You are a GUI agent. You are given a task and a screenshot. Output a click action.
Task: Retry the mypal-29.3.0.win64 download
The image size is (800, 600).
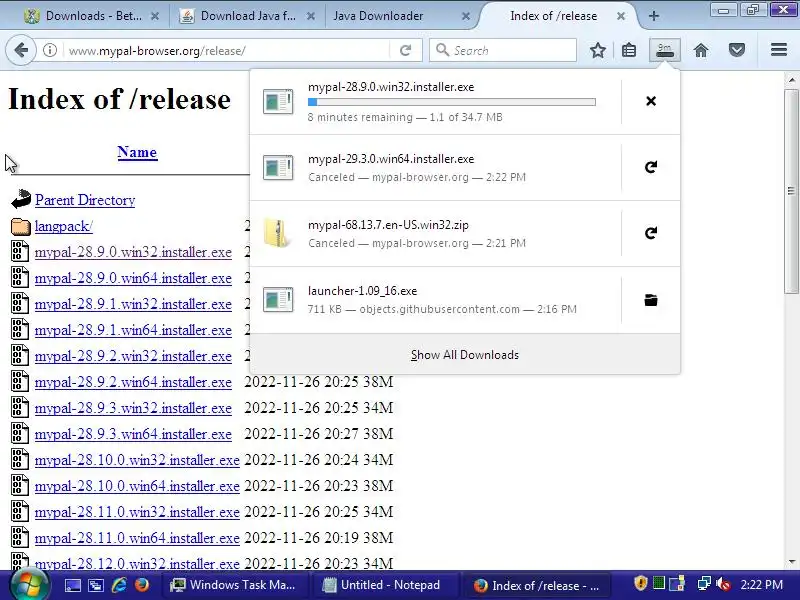point(651,167)
